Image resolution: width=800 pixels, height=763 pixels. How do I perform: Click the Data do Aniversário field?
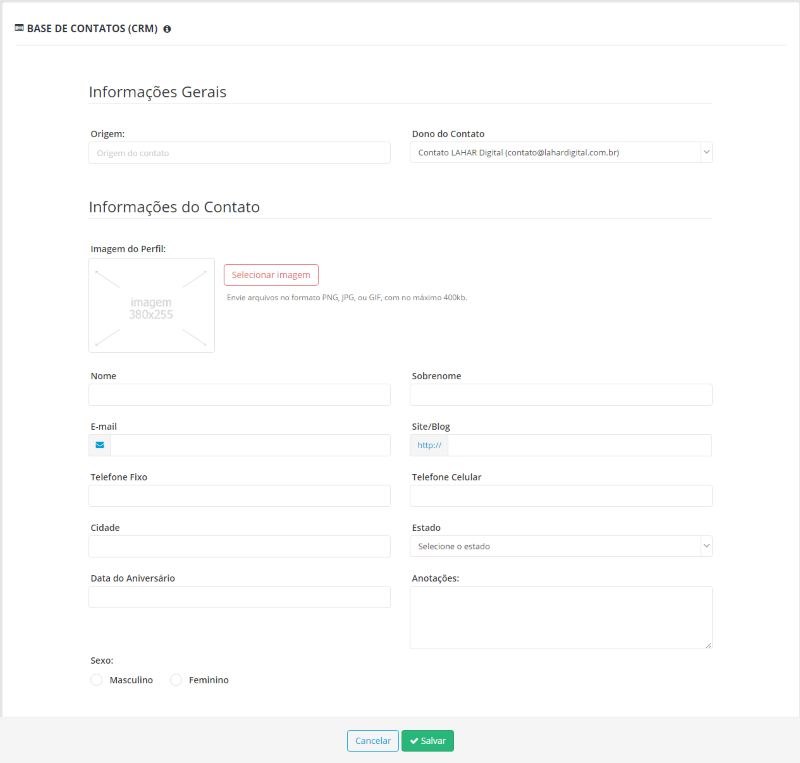click(240, 597)
